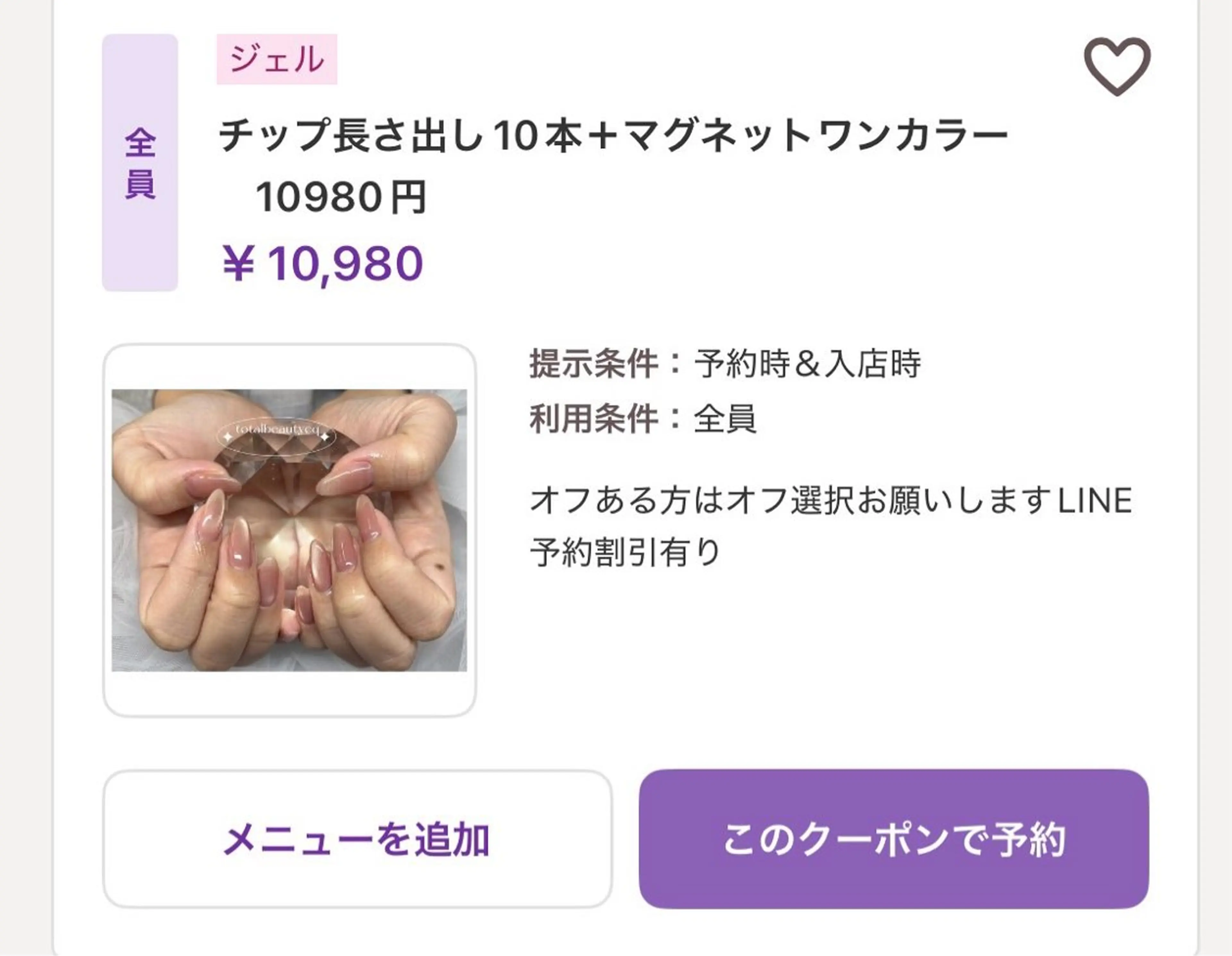Viewport: 1232px width, 956px height.
Task: Click the ¥ symbol of the purple price
Action: coord(238,264)
